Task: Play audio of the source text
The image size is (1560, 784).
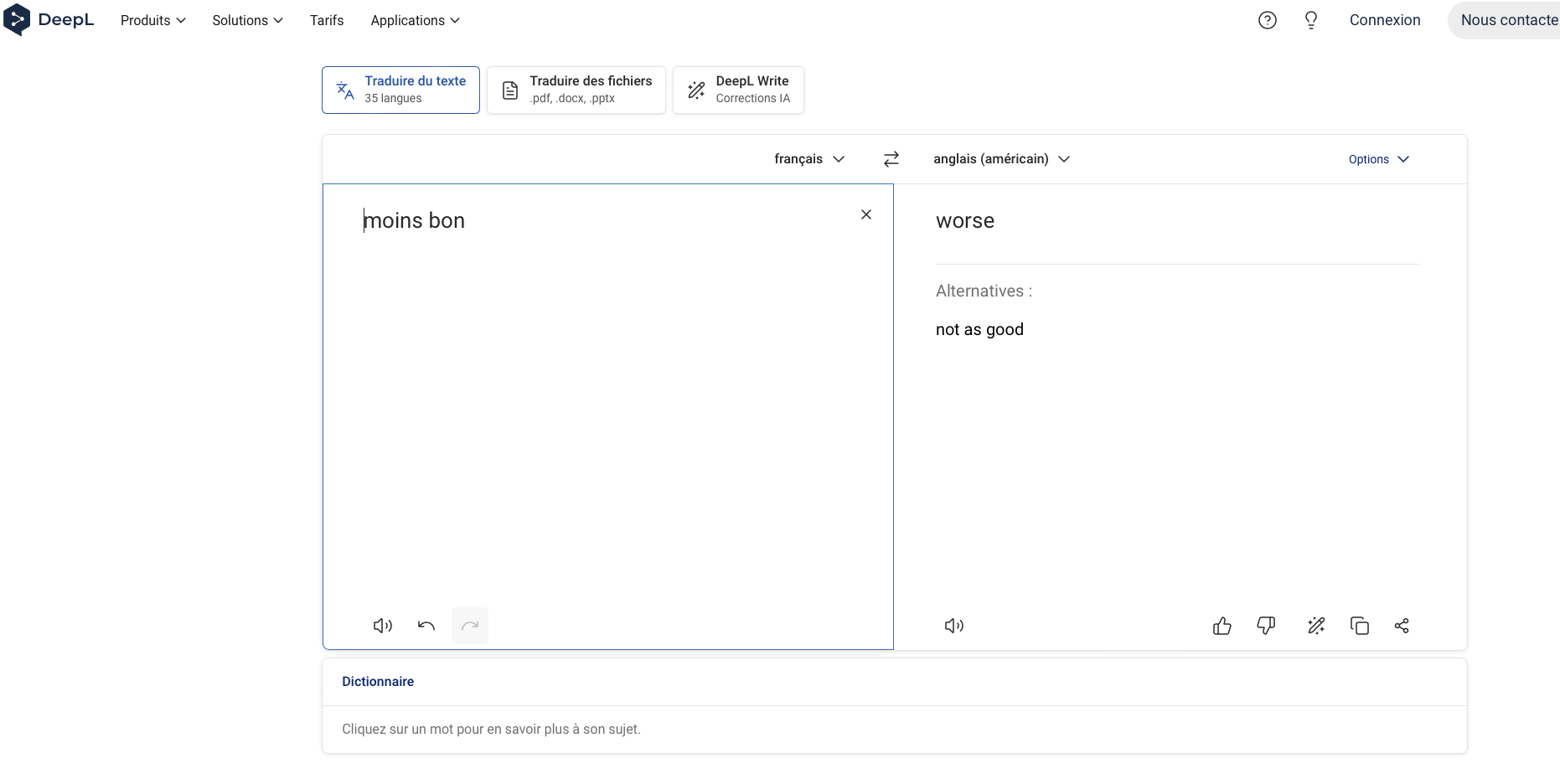Action: (382, 626)
